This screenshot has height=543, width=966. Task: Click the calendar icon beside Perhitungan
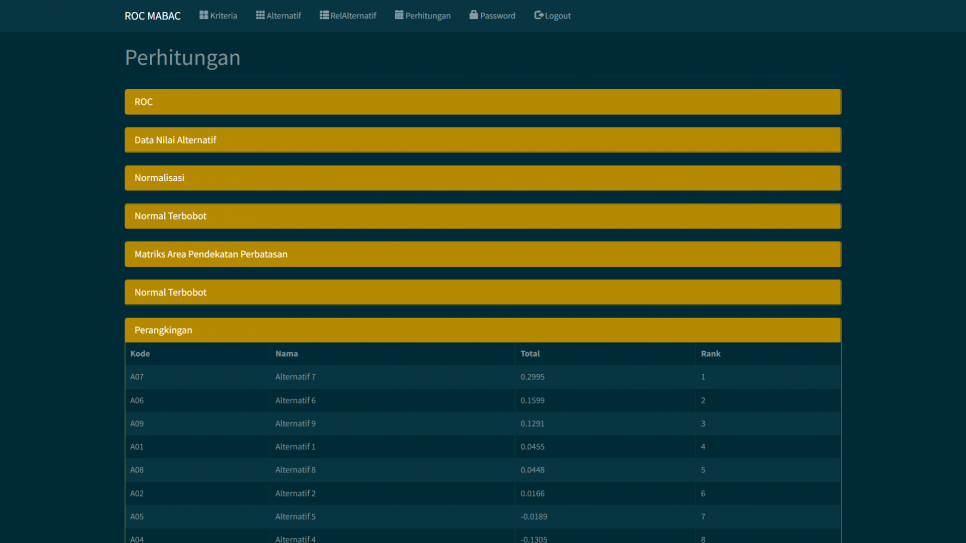(x=399, y=15)
